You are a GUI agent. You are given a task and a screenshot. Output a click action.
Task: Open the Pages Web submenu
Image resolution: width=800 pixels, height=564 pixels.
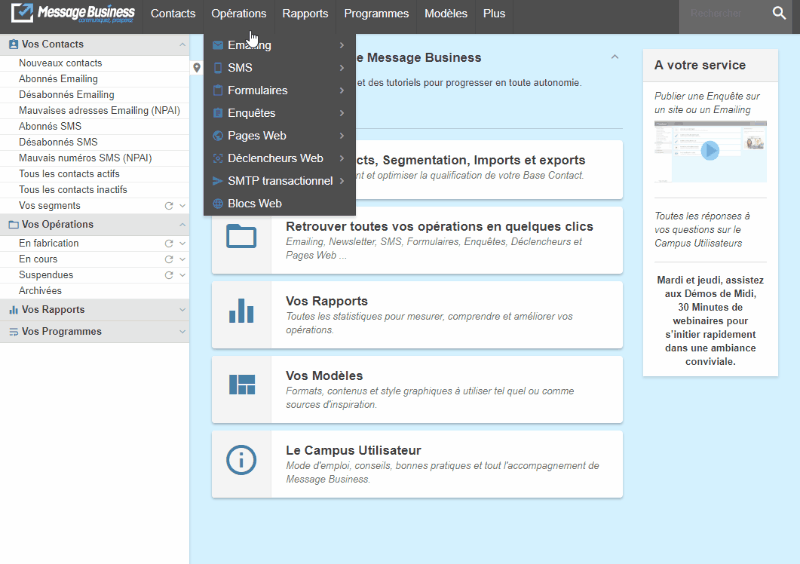click(x=280, y=135)
